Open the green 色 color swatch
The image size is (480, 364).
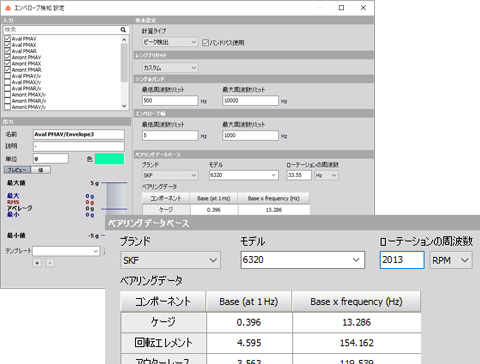pyautogui.click(x=109, y=159)
